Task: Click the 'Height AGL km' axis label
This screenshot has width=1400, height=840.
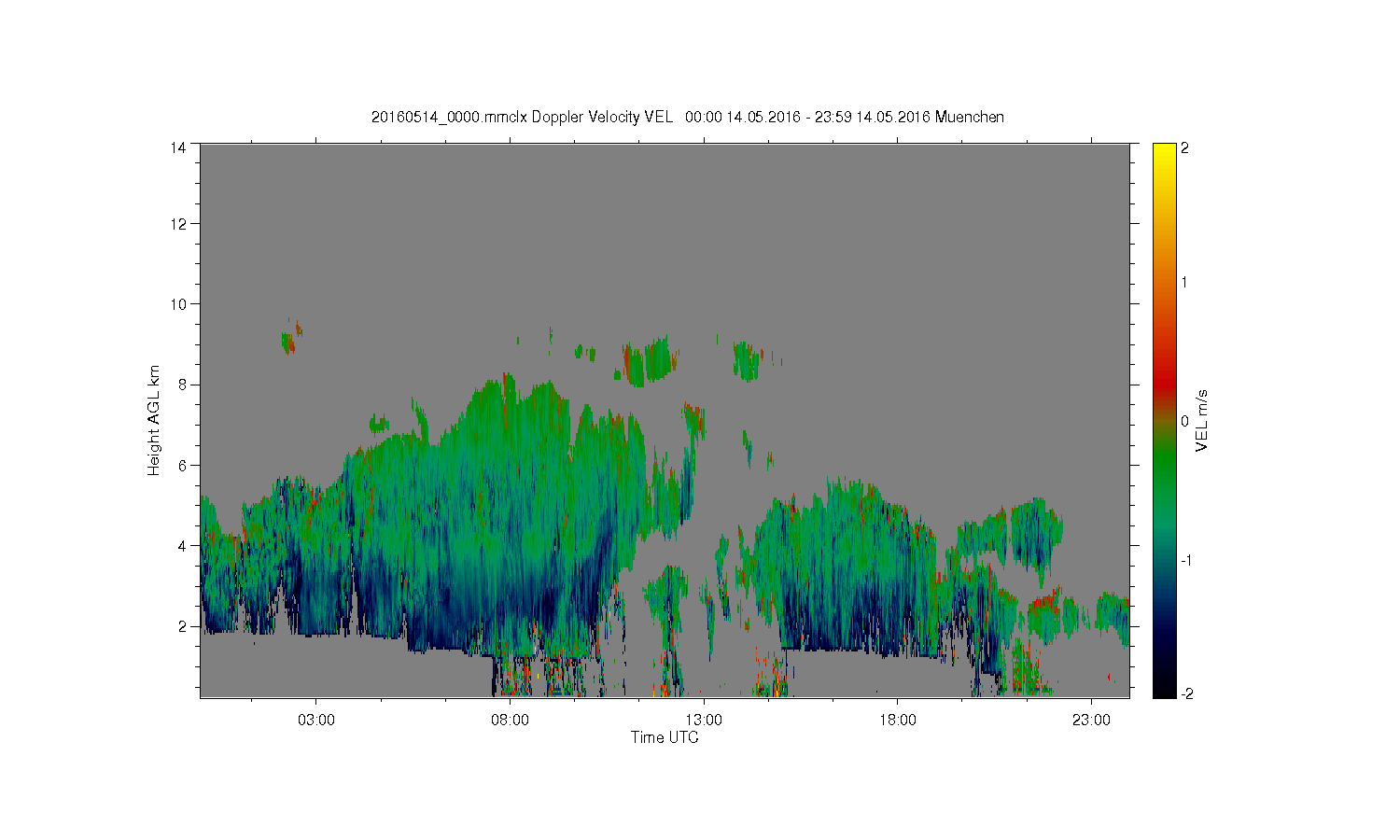Action: tap(154, 420)
